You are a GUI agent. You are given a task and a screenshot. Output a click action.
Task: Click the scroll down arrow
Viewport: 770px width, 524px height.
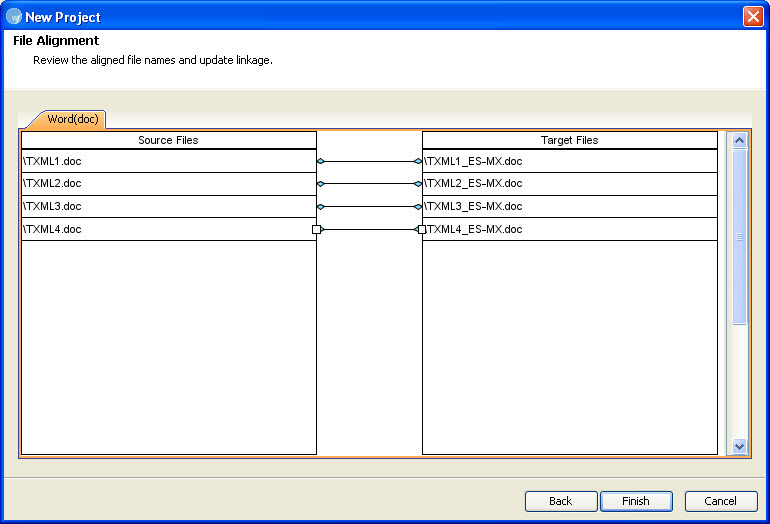(739, 446)
